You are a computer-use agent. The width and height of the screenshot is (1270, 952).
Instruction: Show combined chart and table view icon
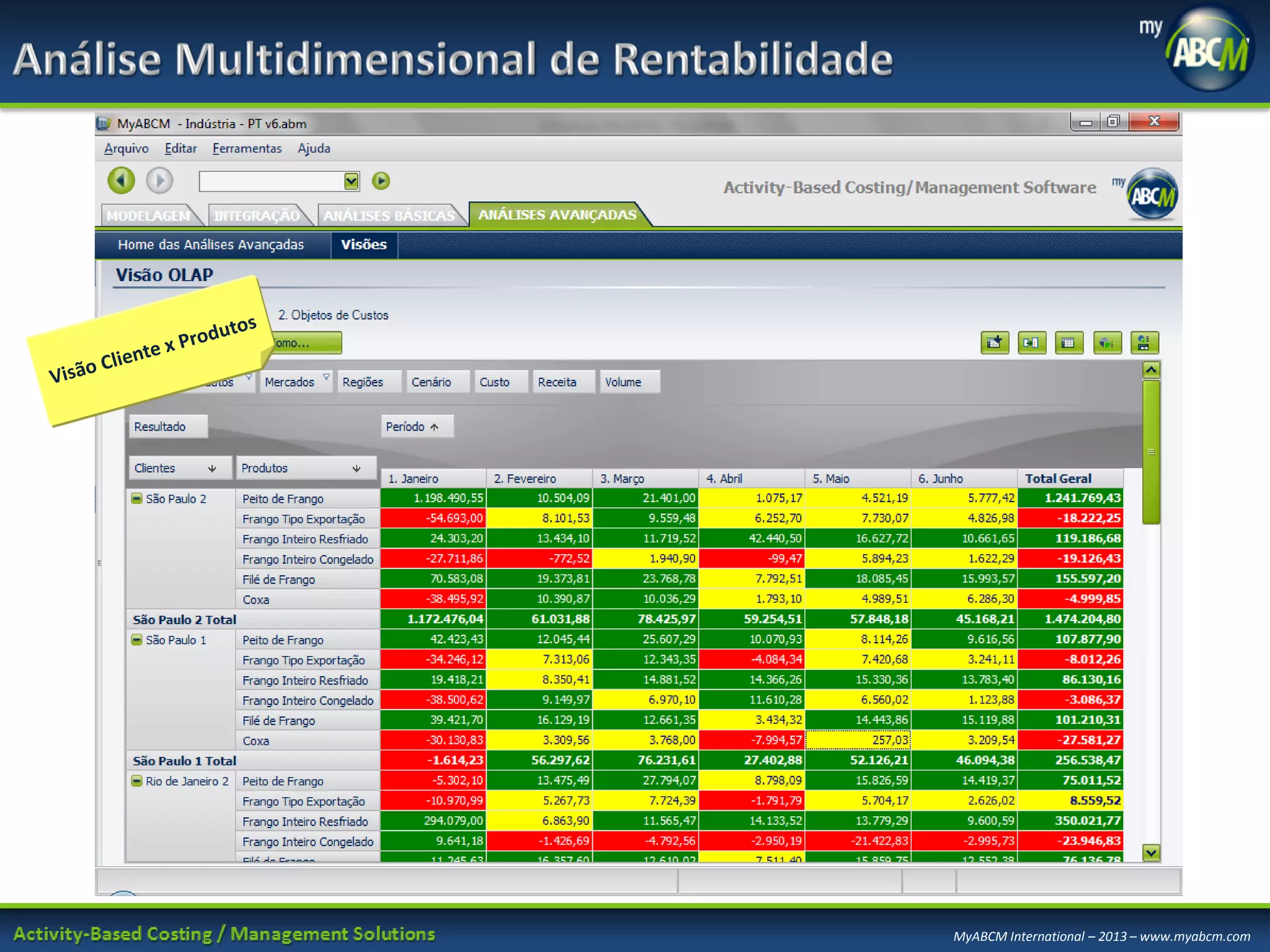(x=1144, y=343)
